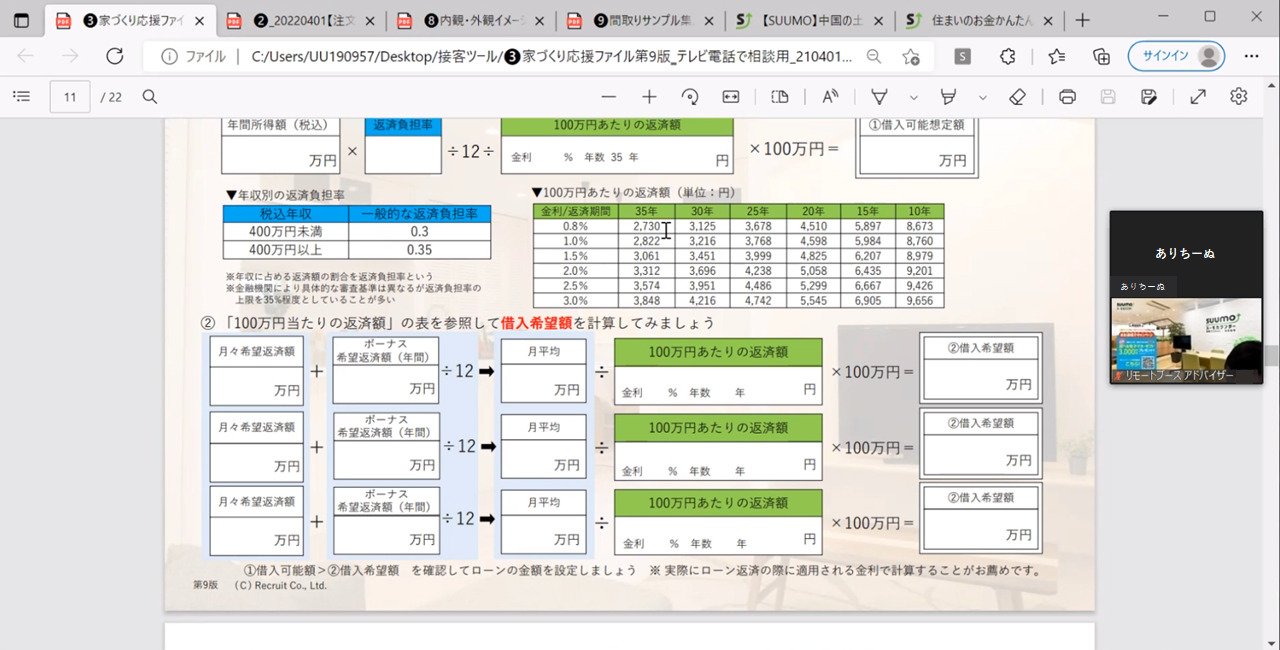Click the 0.35 repayment ratio cell
Viewport: 1280px width, 650px height.
coord(420,250)
